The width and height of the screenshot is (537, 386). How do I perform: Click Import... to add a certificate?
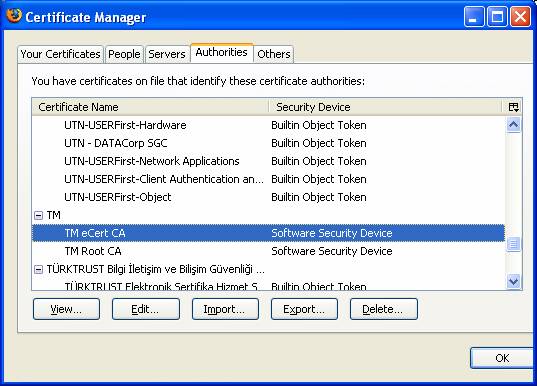(x=225, y=309)
